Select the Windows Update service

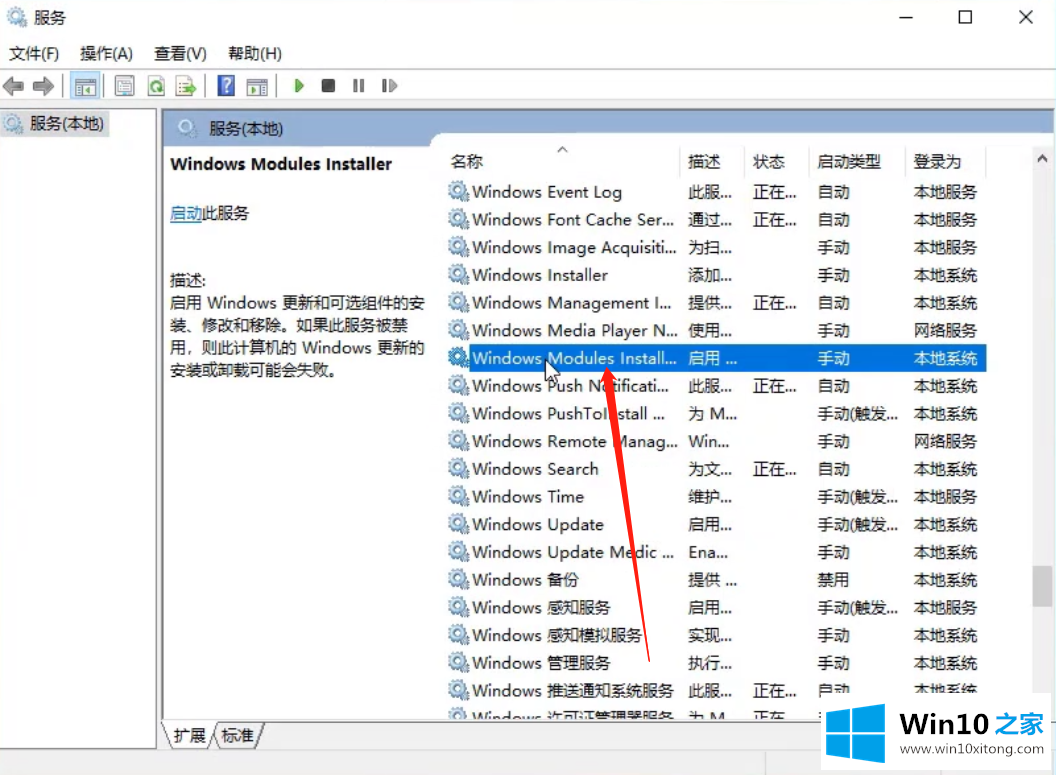click(717, 525)
